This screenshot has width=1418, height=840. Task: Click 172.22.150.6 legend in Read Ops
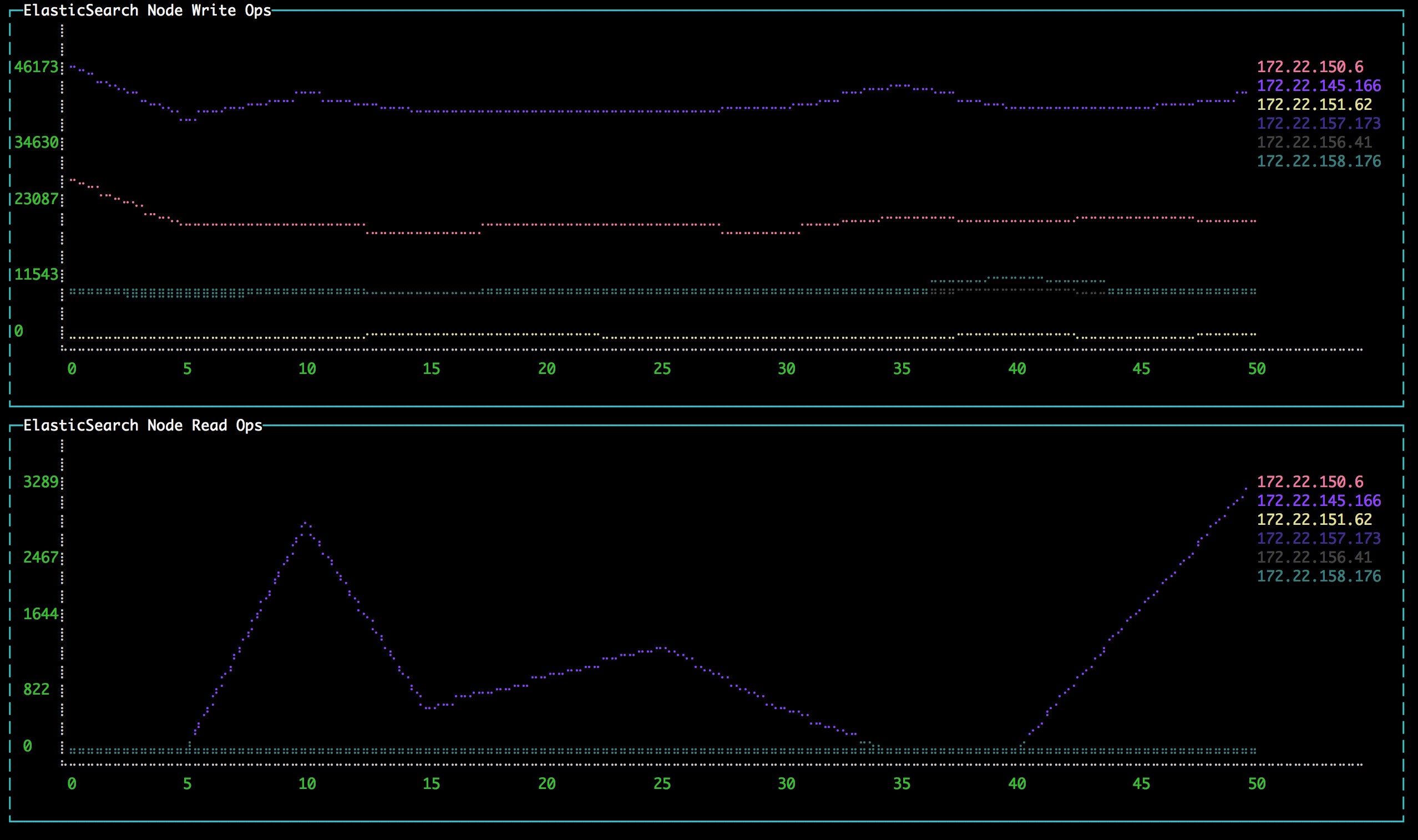point(1309,482)
